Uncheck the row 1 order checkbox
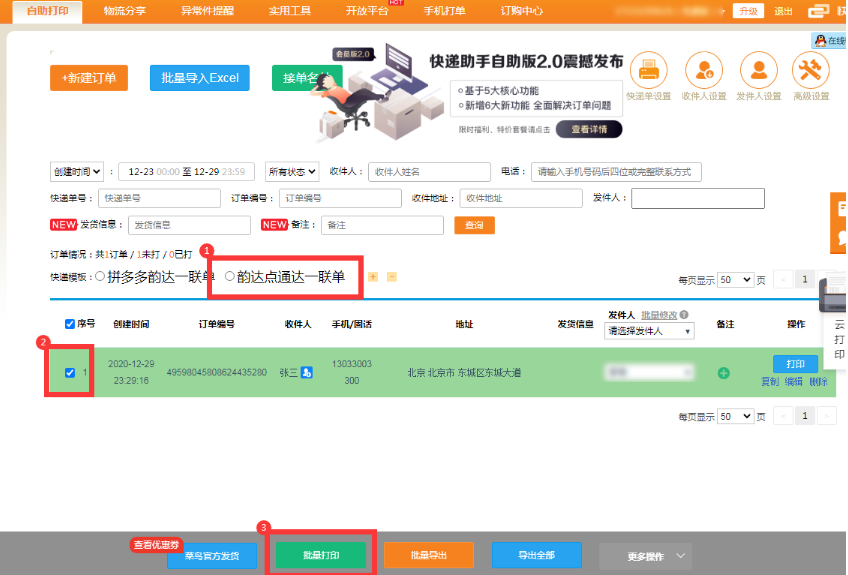The image size is (848, 575). [70, 372]
